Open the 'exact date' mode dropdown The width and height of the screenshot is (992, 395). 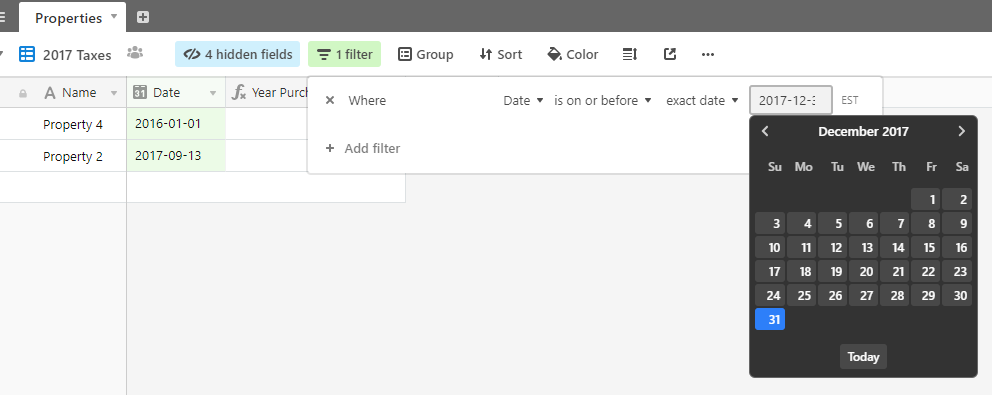pos(702,100)
